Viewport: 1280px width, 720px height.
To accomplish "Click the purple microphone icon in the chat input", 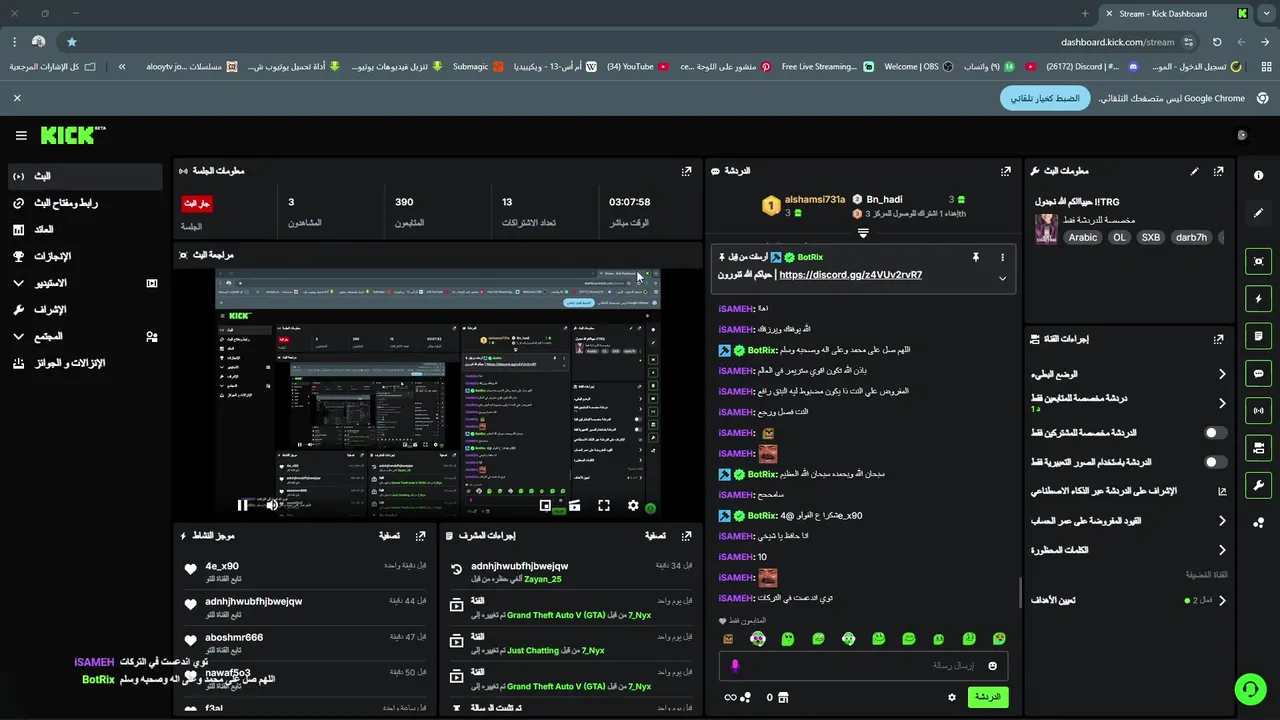I will click(735, 666).
